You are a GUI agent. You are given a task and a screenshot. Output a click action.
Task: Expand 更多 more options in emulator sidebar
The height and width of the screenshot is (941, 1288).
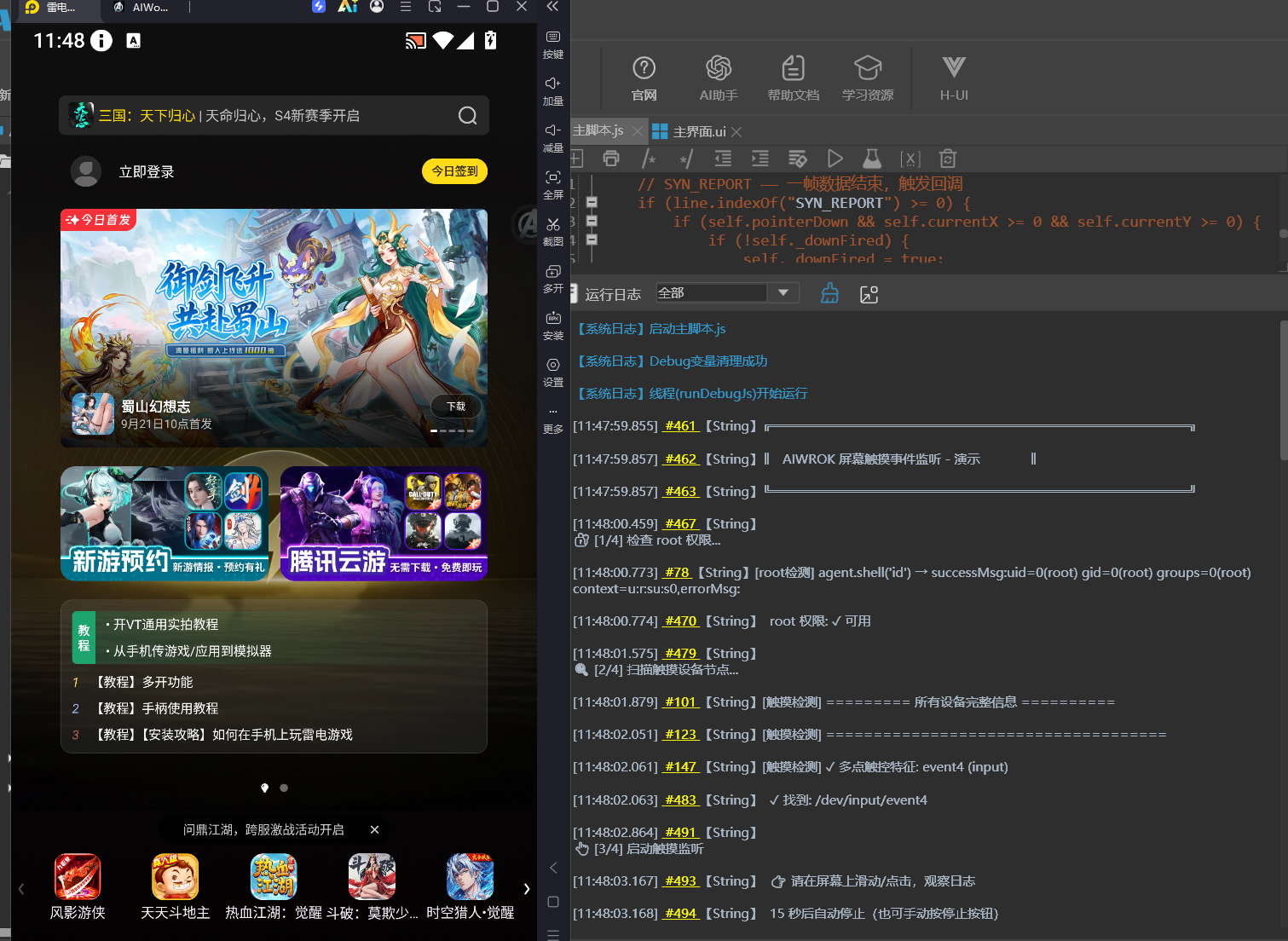(x=553, y=420)
